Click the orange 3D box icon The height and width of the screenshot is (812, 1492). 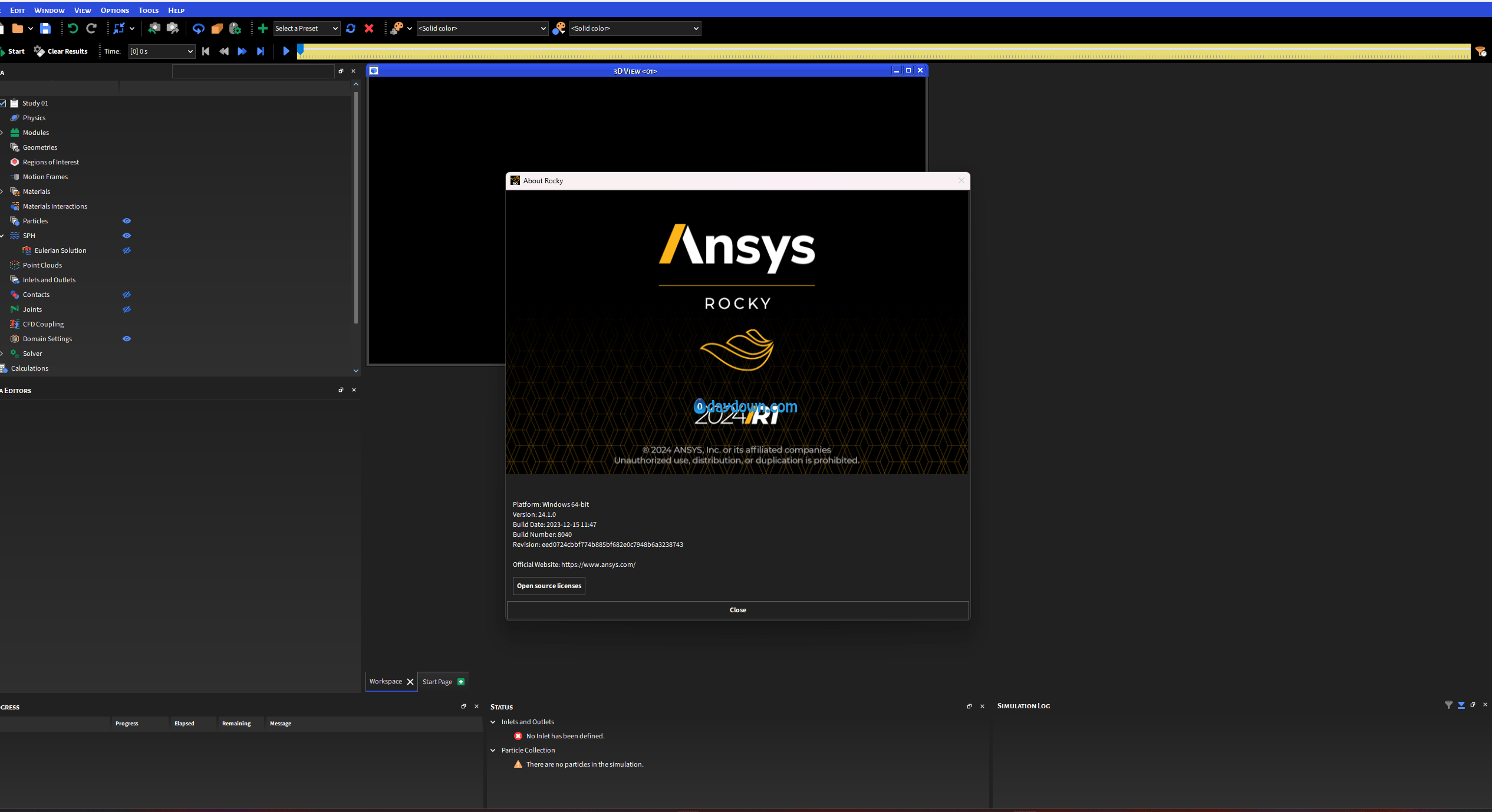pyautogui.click(x=217, y=28)
